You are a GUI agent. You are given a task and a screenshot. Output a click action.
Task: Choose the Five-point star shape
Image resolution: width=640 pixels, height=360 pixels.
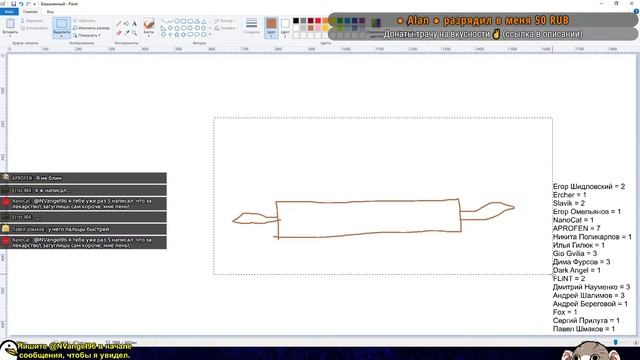tap(177, 34)
